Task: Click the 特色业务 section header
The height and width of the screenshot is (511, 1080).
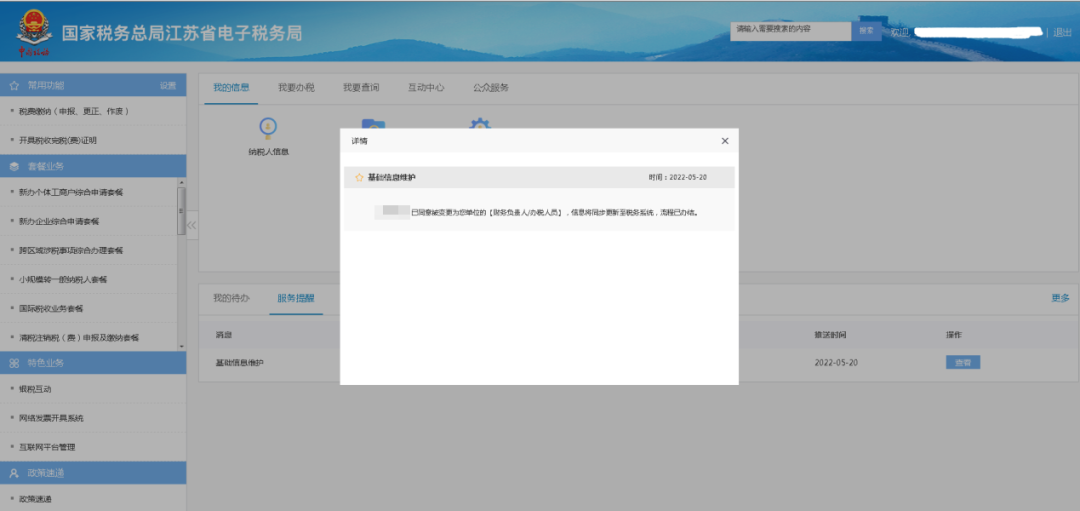Action: coord(93,363)
